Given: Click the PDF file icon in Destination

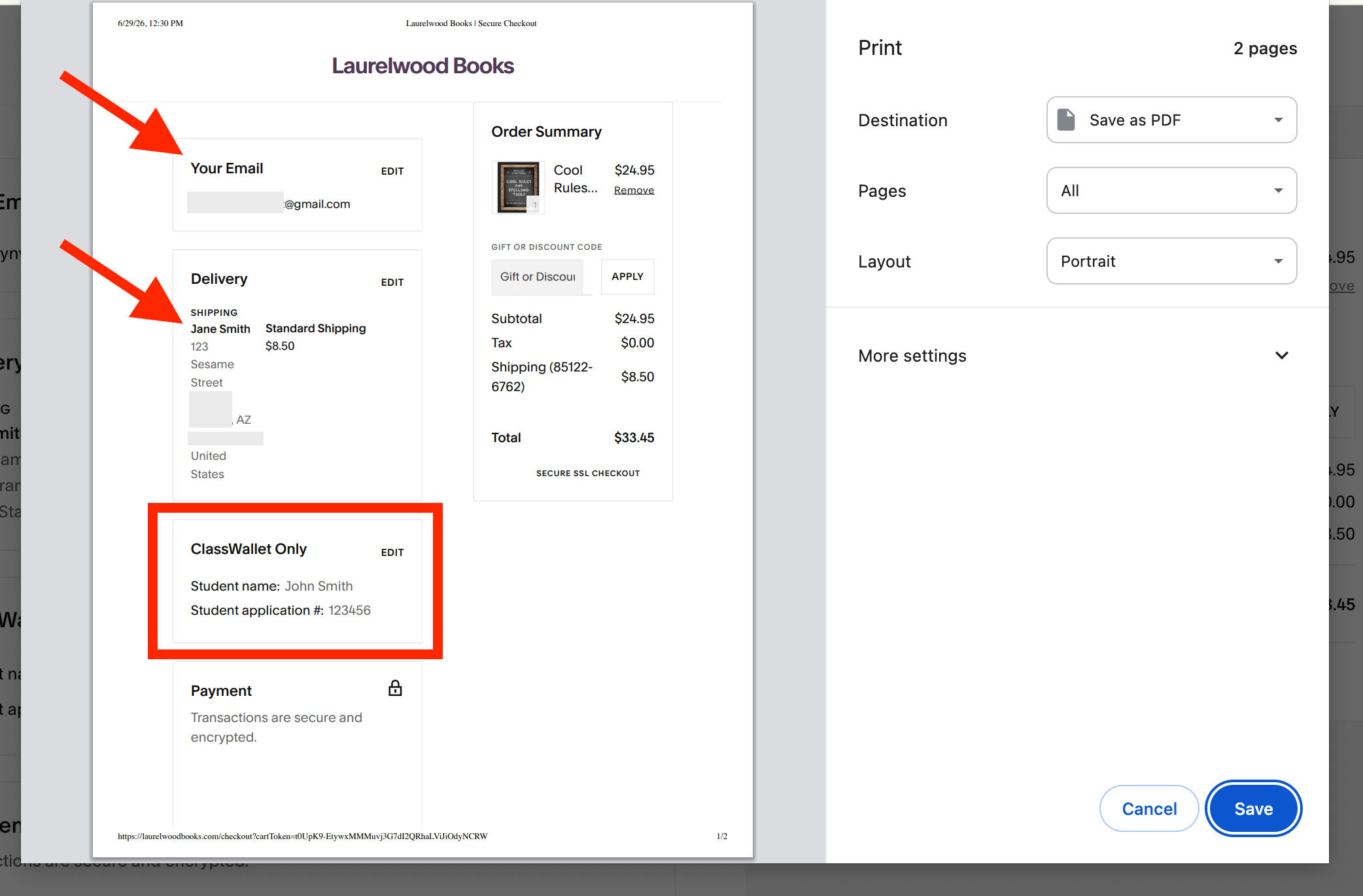Looking at the screenshot, I should 1066,120.
